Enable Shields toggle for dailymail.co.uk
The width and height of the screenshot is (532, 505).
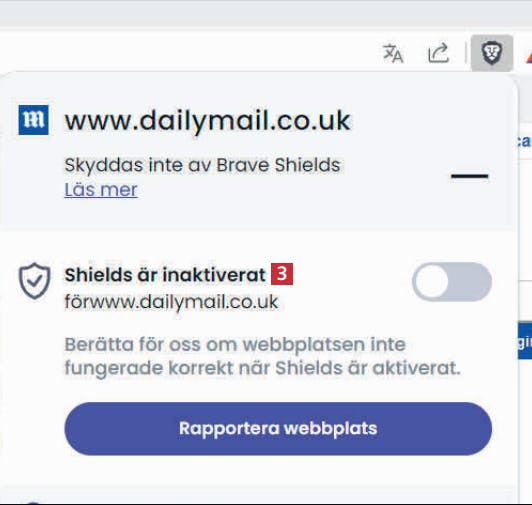452,282
